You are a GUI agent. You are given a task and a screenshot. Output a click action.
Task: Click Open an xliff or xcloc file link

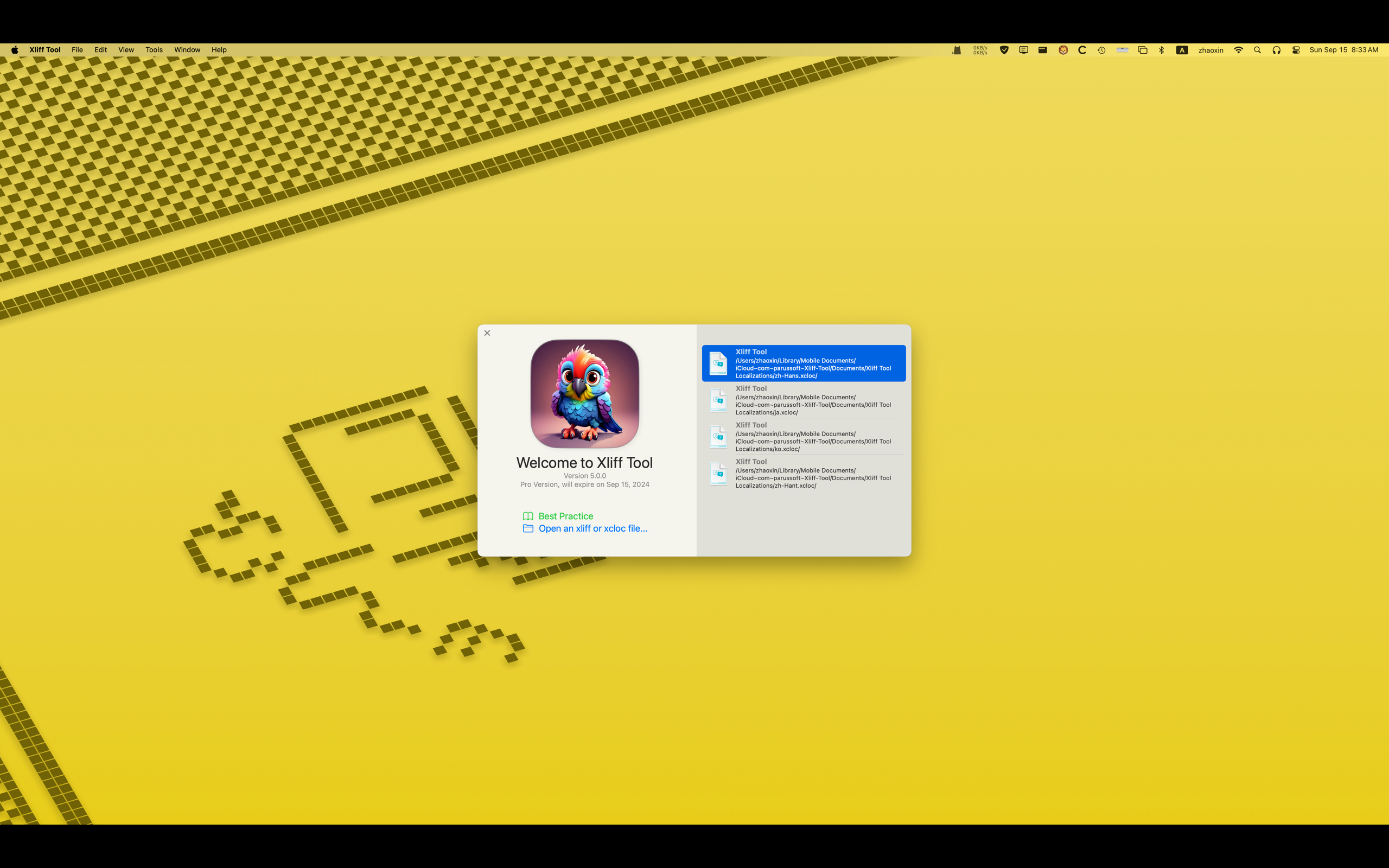click(x=593, y=528)
